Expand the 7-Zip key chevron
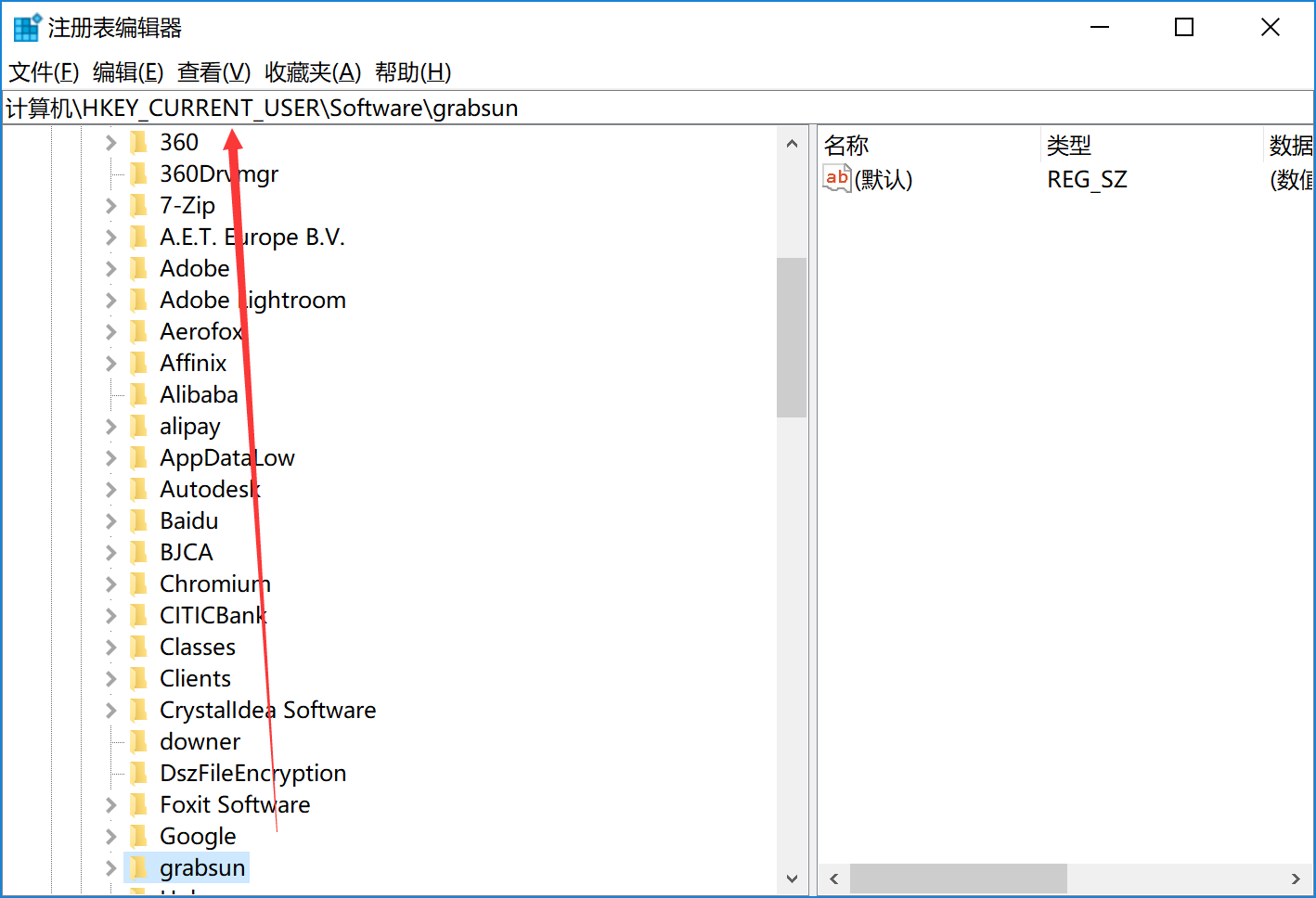This screenshot has height=898, width=1316. click(111, 205)
